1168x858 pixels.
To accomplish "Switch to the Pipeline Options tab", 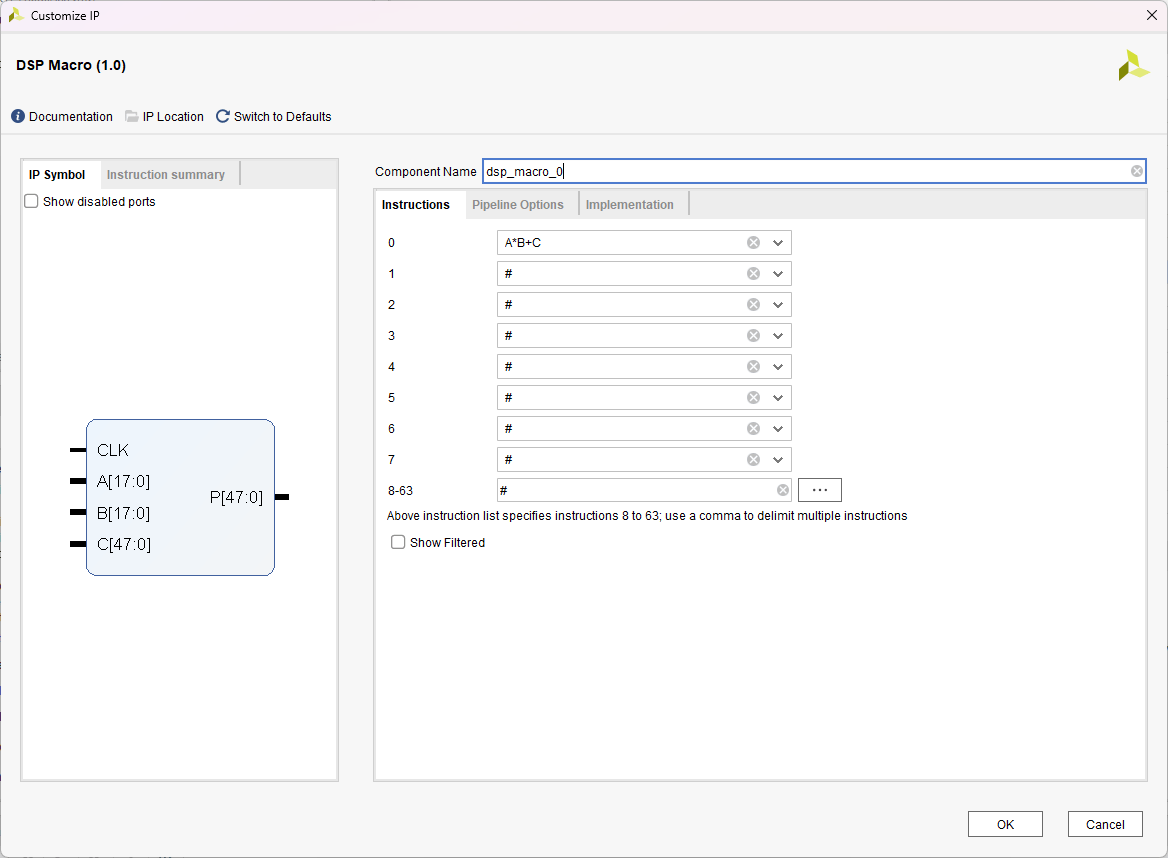I will click(518, 205).
